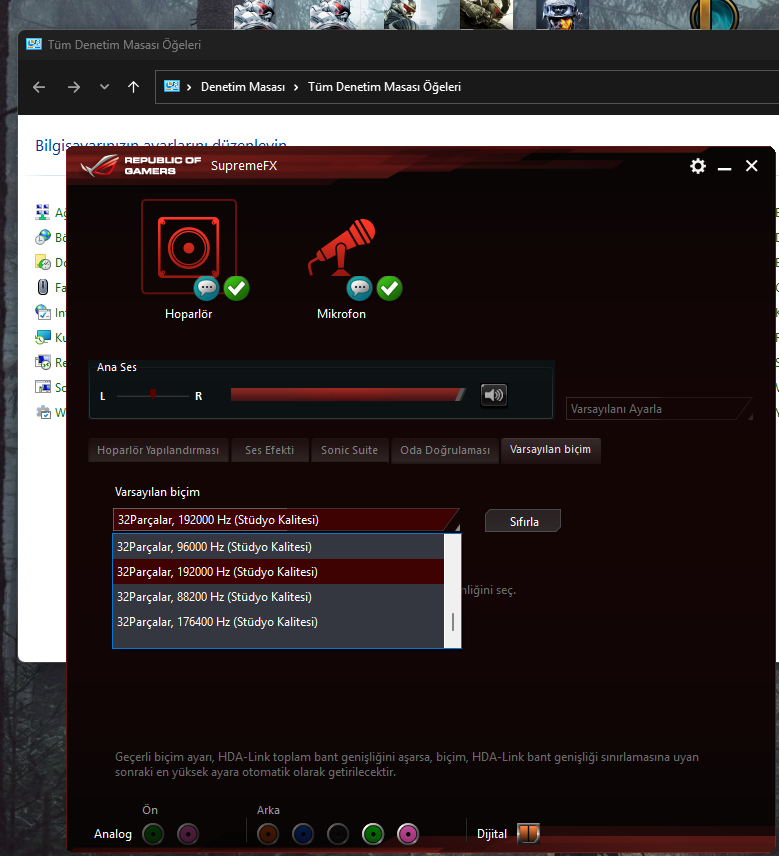
Task: Click the rear orange analog jack
Action: point(268,834)
